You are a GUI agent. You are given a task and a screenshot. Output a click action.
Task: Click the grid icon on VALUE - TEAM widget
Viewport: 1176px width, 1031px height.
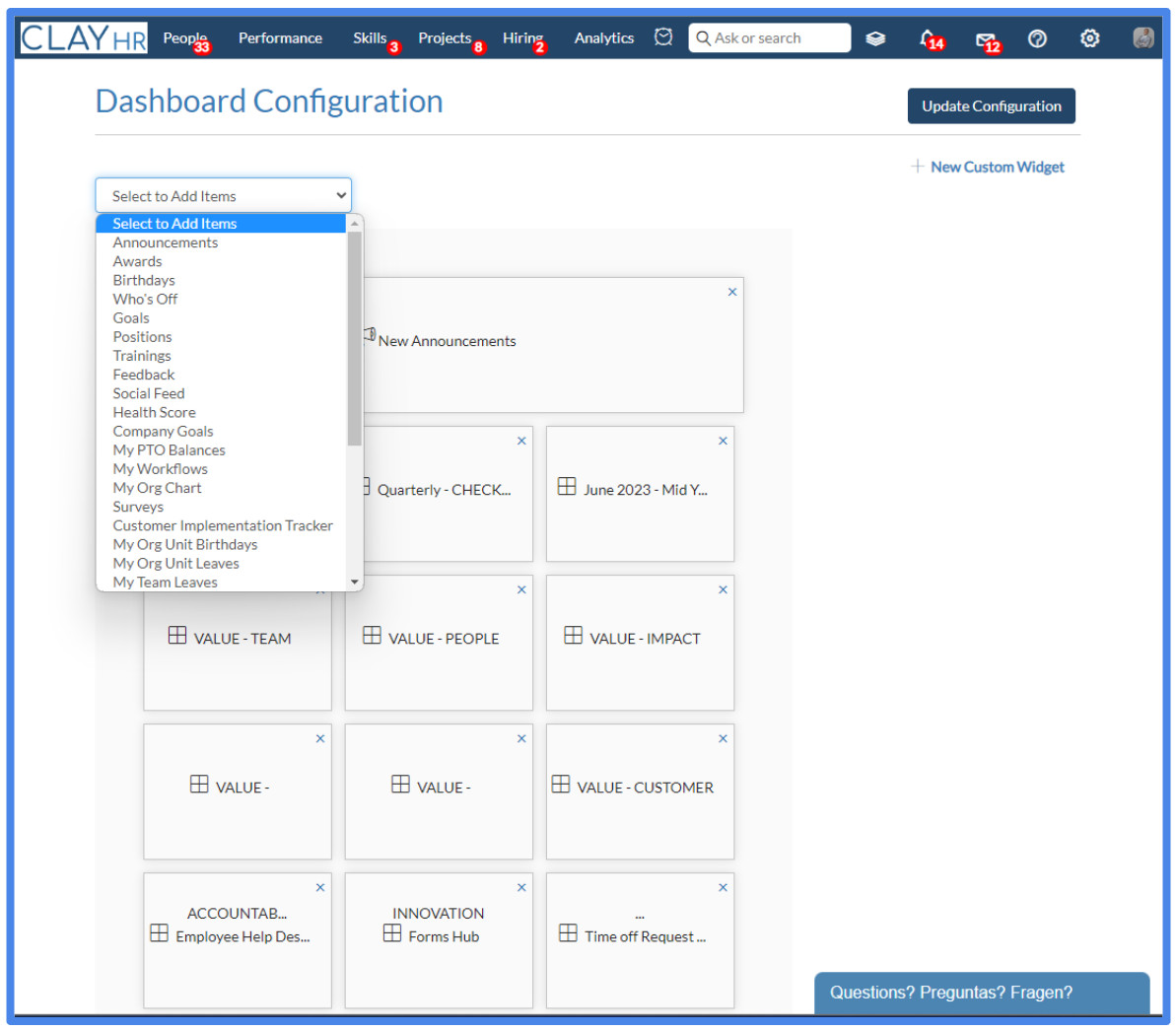click(x=177, y=636)
